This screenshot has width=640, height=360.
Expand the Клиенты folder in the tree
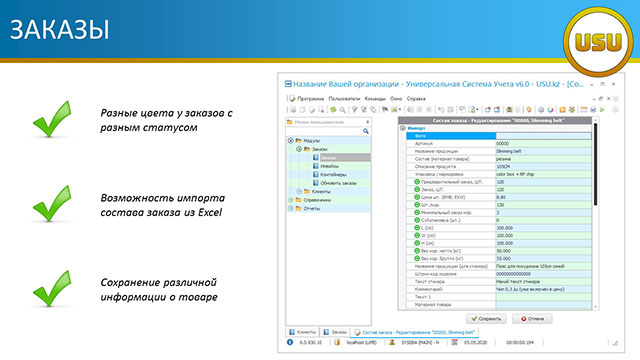[299, 191]
